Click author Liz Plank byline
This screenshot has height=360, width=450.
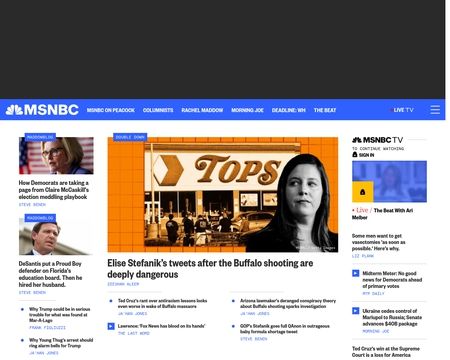pyautogui.click(x=363, y=256)
